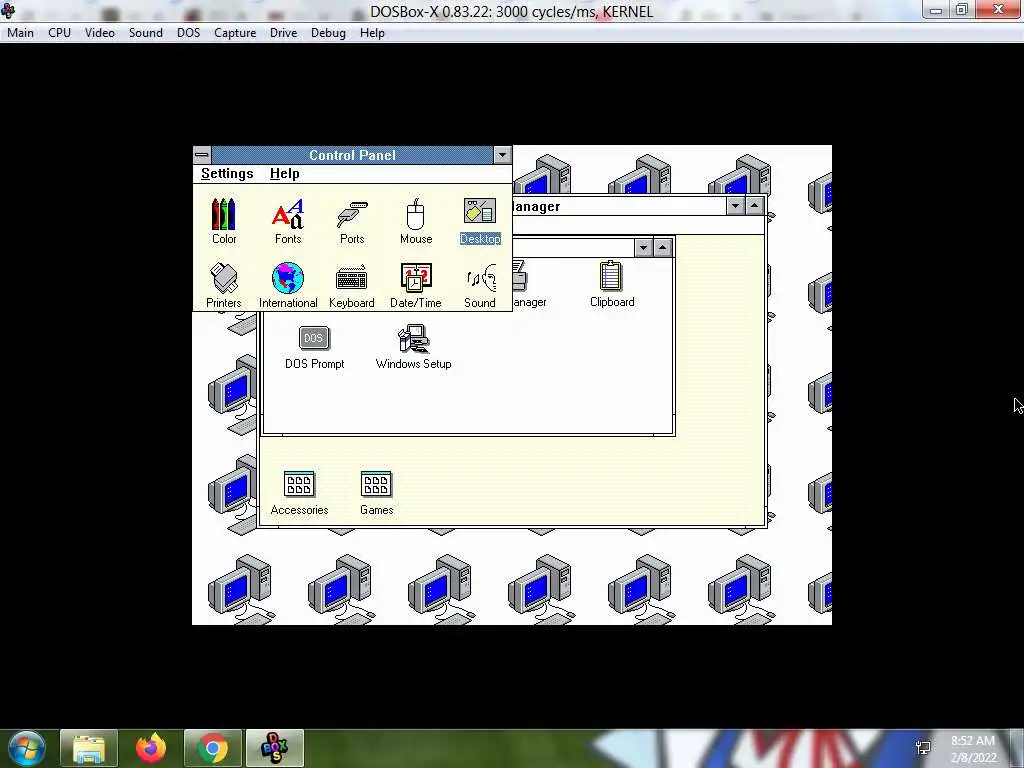Open DOSBox-X Debug menu

[x=328, y=33]
